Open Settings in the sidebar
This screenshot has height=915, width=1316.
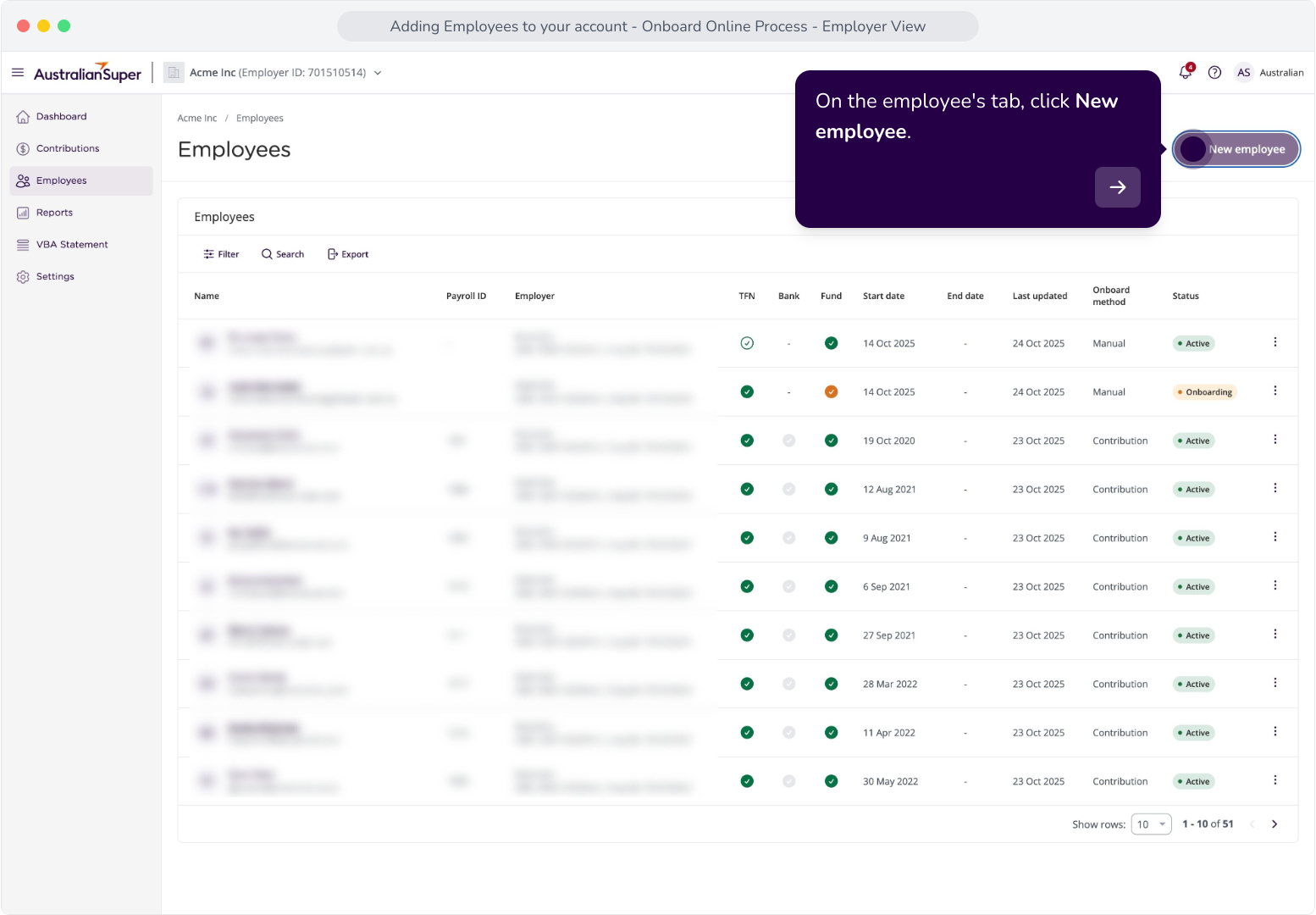coord(81,277)
